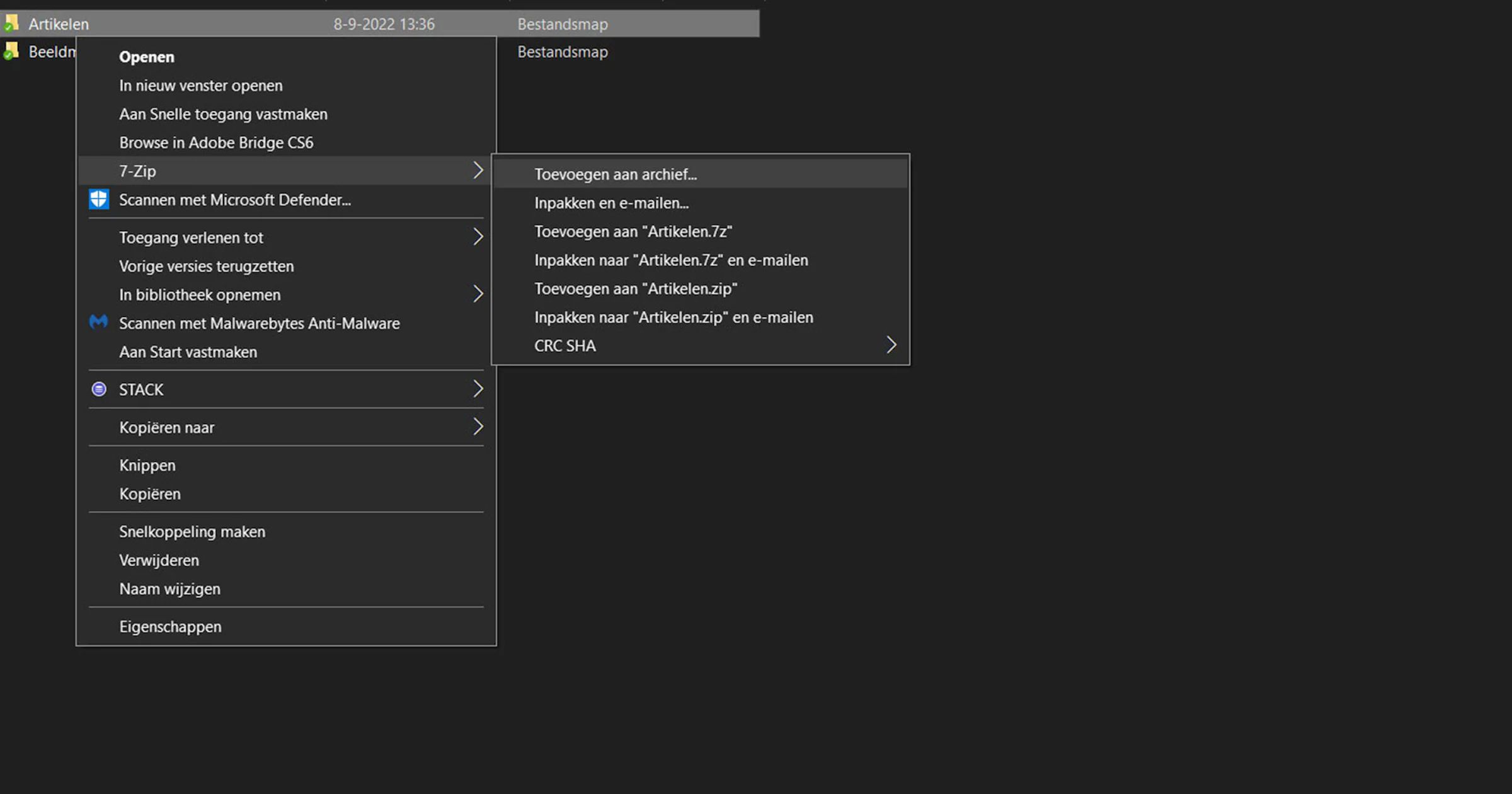This screenshot has height=794, width=1512.
Task: Choose Scannen met Microsoft Defender
Action: (x=286, y=200)
